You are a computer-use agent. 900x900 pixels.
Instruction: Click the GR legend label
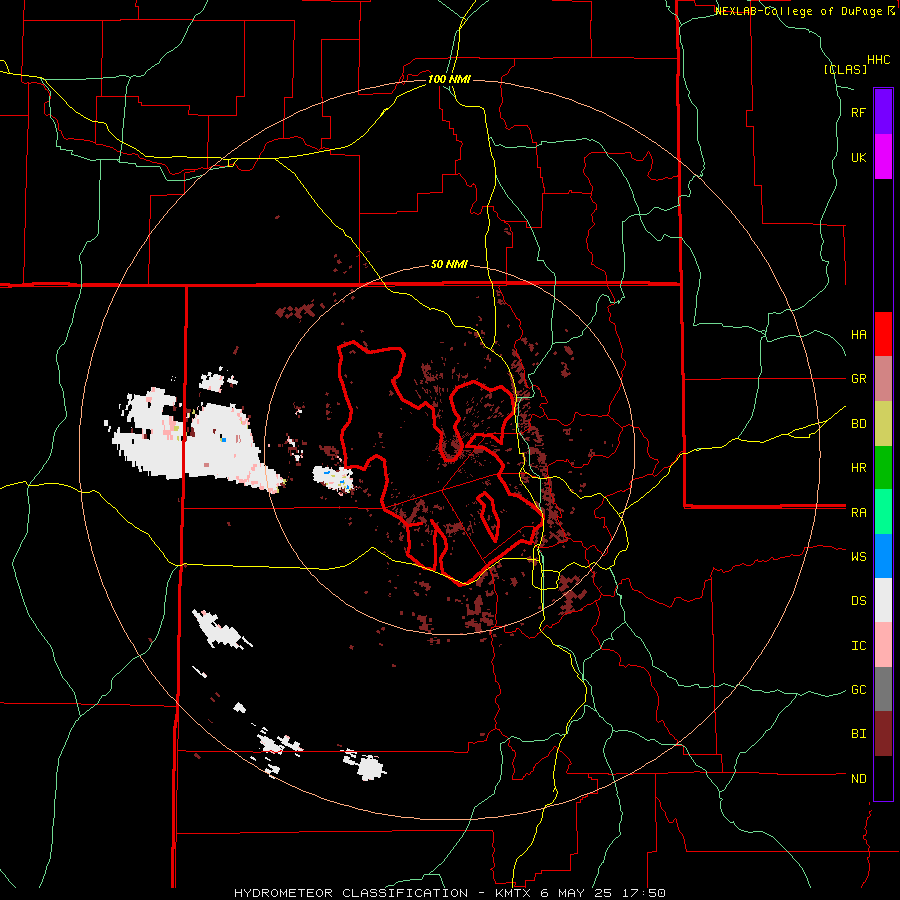858,379
